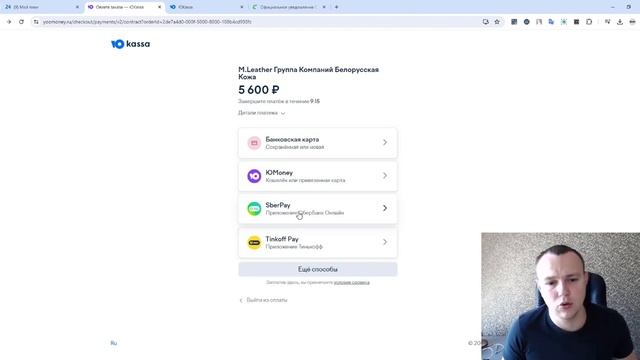Viewport: 640px width, 360px height.
Task: Reload the page
Action: point(21,22)
